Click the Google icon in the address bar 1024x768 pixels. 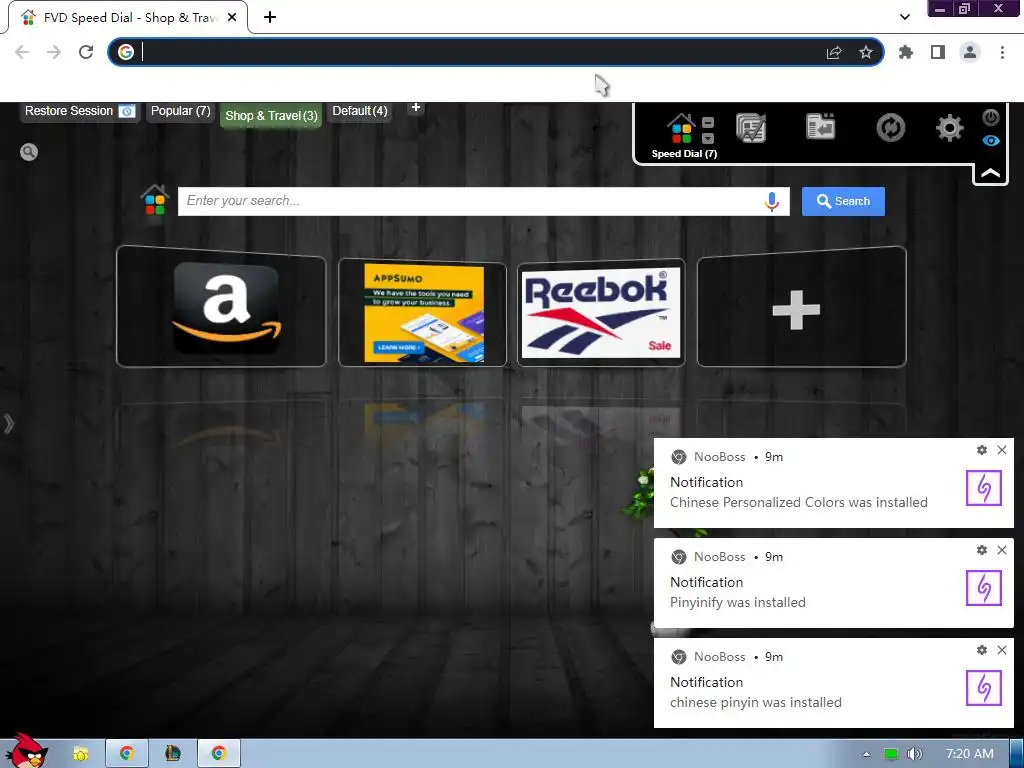pyautogui.click(x=126, y=52)
